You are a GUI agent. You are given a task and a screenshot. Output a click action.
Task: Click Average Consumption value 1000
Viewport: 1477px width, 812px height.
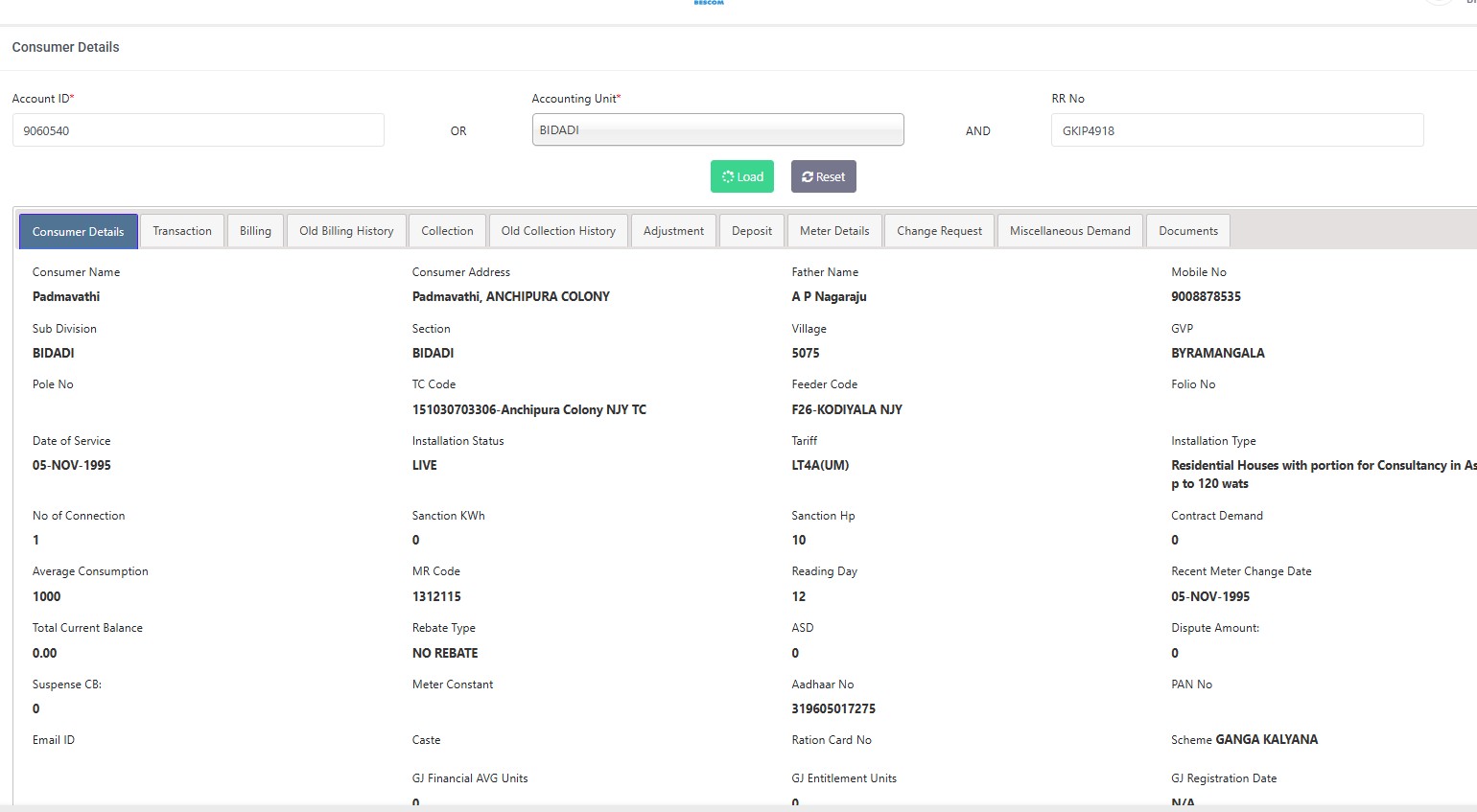click(x=47, y=596)
